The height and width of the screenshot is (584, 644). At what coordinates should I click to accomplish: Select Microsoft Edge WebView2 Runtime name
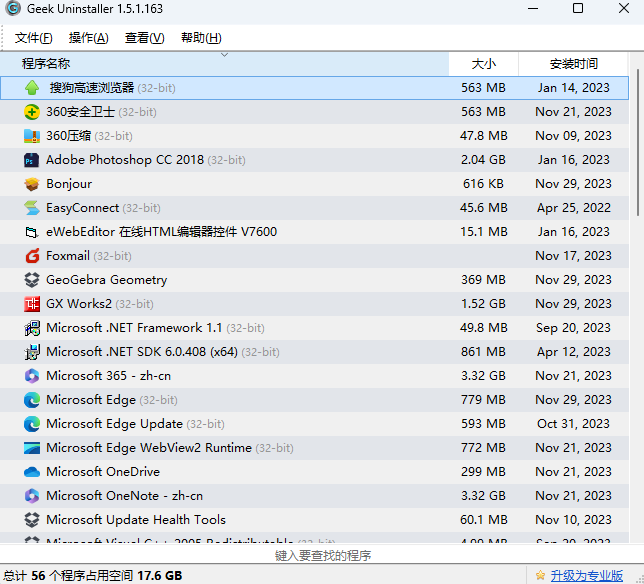coord(149,448)
